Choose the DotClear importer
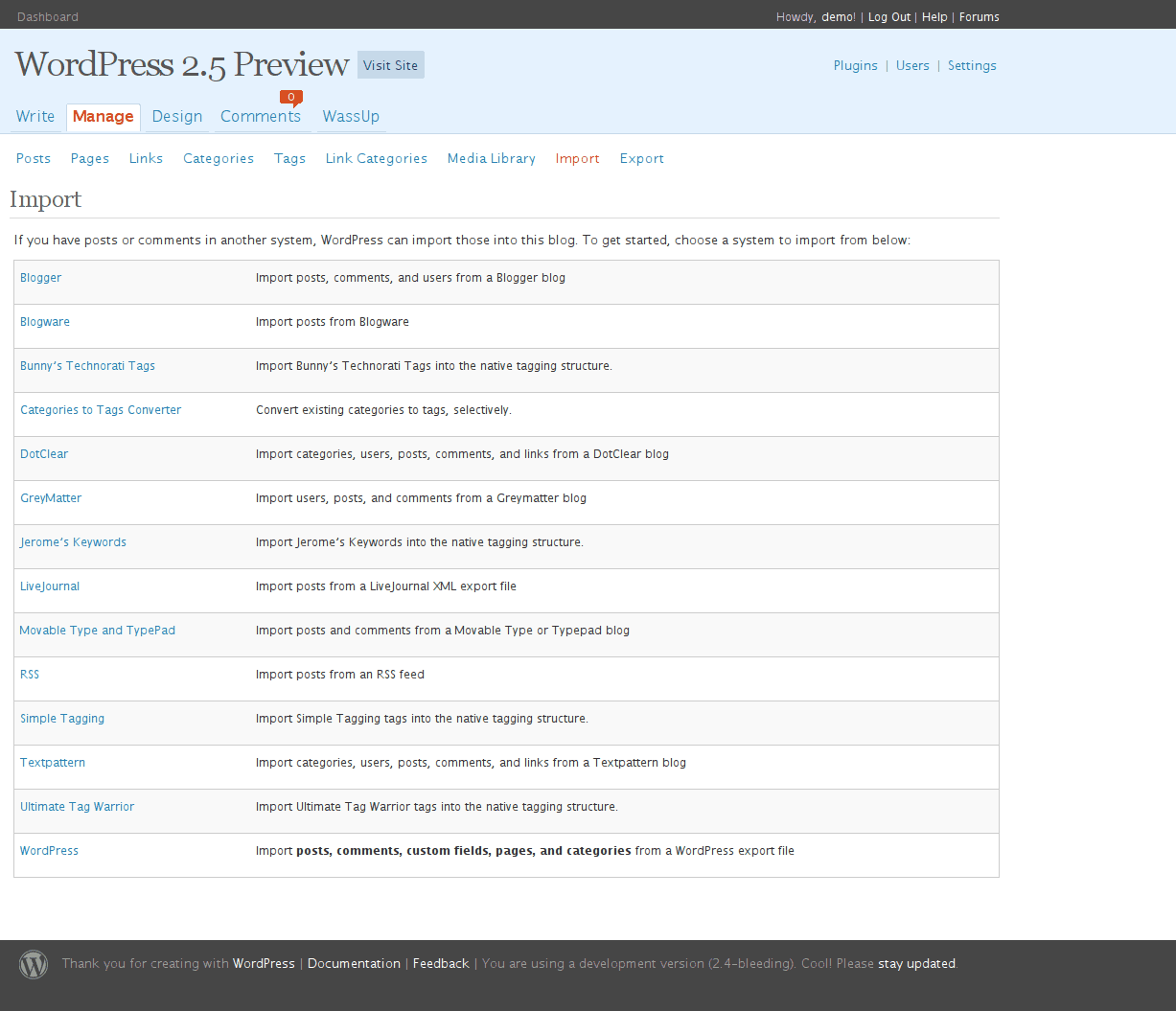This screenshot has width=1176, height=1011. (44, 454)
